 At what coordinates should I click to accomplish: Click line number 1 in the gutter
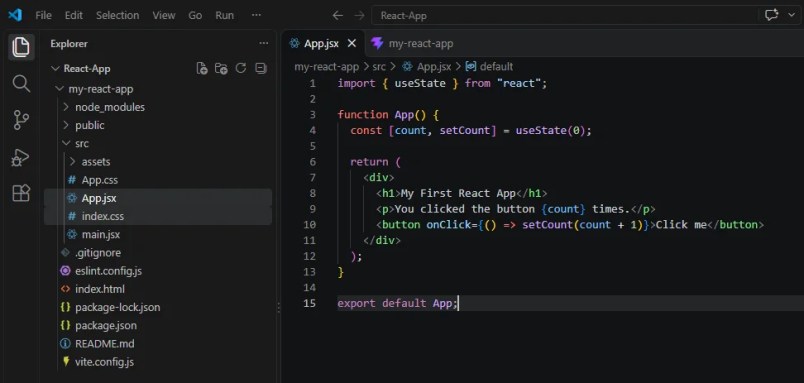coord(313,84)
